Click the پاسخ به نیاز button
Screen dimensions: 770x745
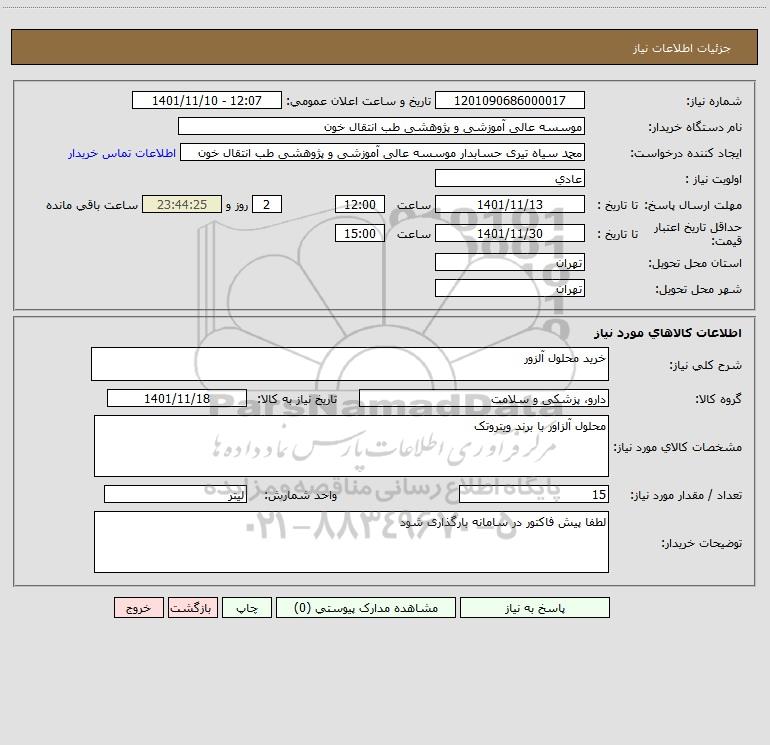click(535, 607)
